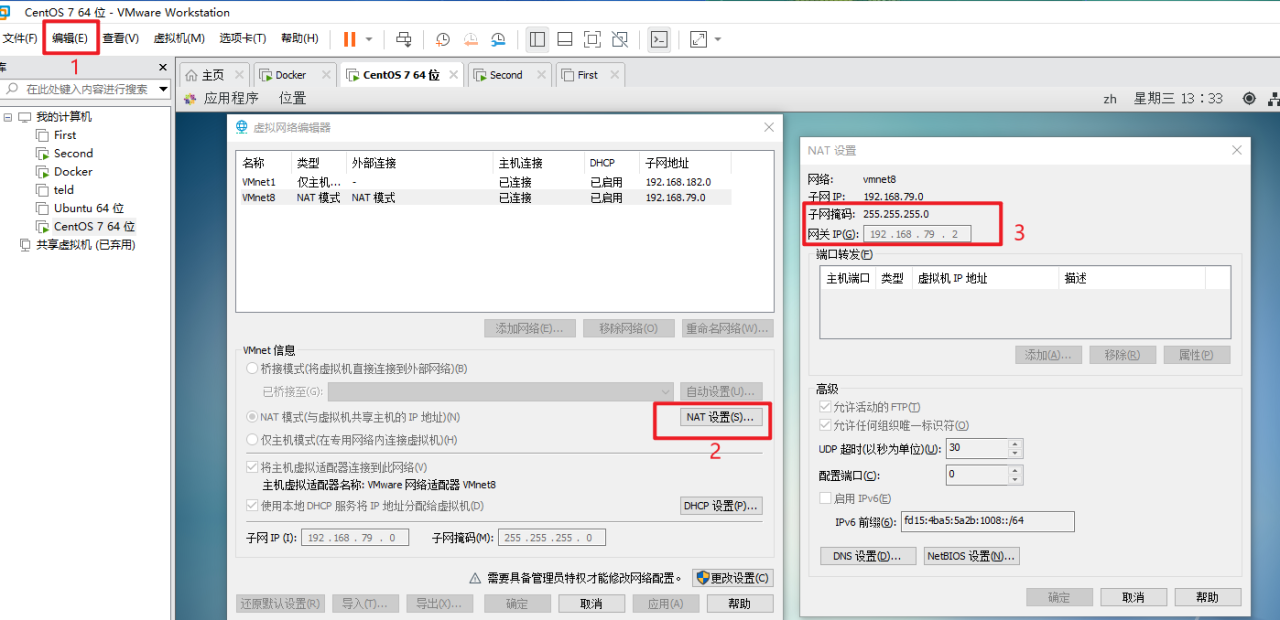Open the 位置 menu in CentOS
Viewport: 1280px width, 620px height.
coord(292,98)
